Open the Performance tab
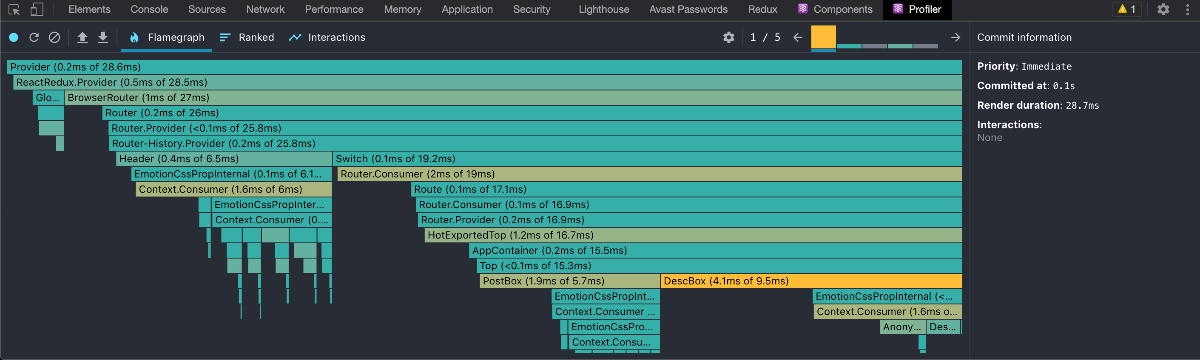This screenshot has height=360, width=1200. (334, 9)
